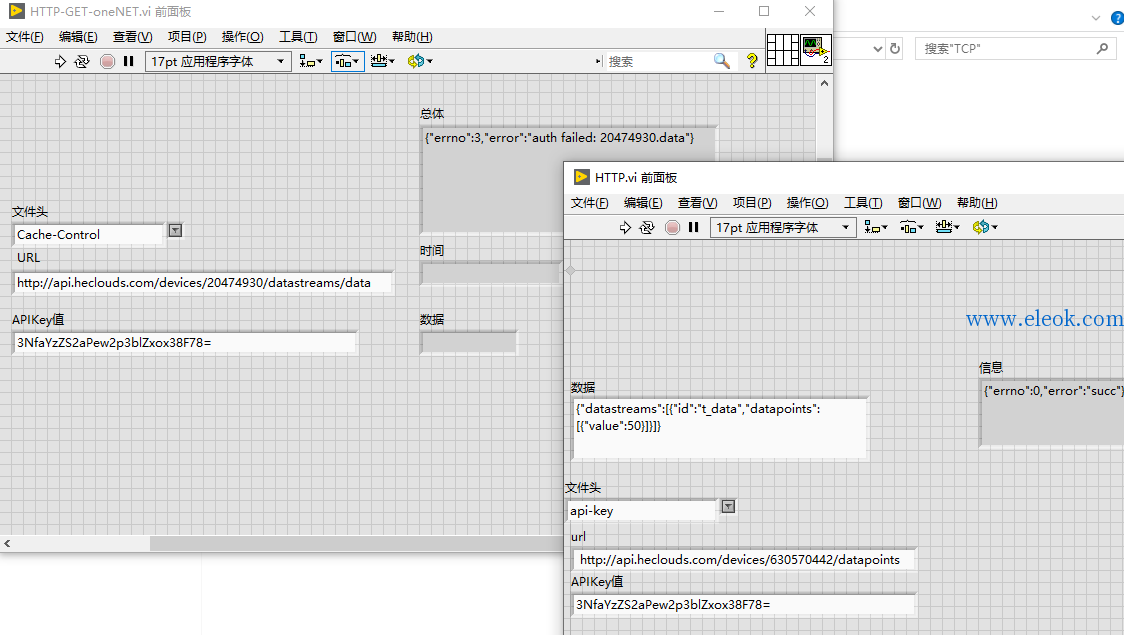Open 窗口(W) menu in HTTP-GET-oneNET window
This screenshot has height=635, width=1124.
pos(354,37)
